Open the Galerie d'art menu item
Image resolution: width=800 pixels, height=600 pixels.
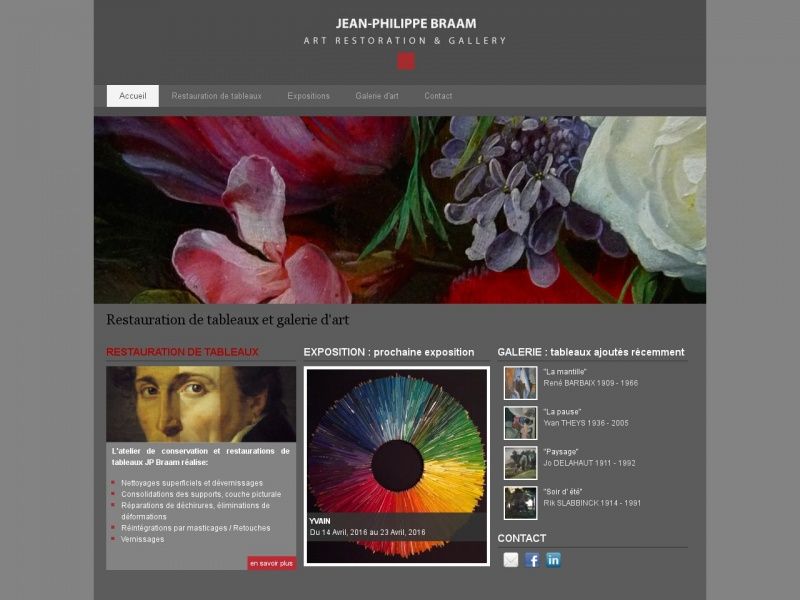(377, 96)
